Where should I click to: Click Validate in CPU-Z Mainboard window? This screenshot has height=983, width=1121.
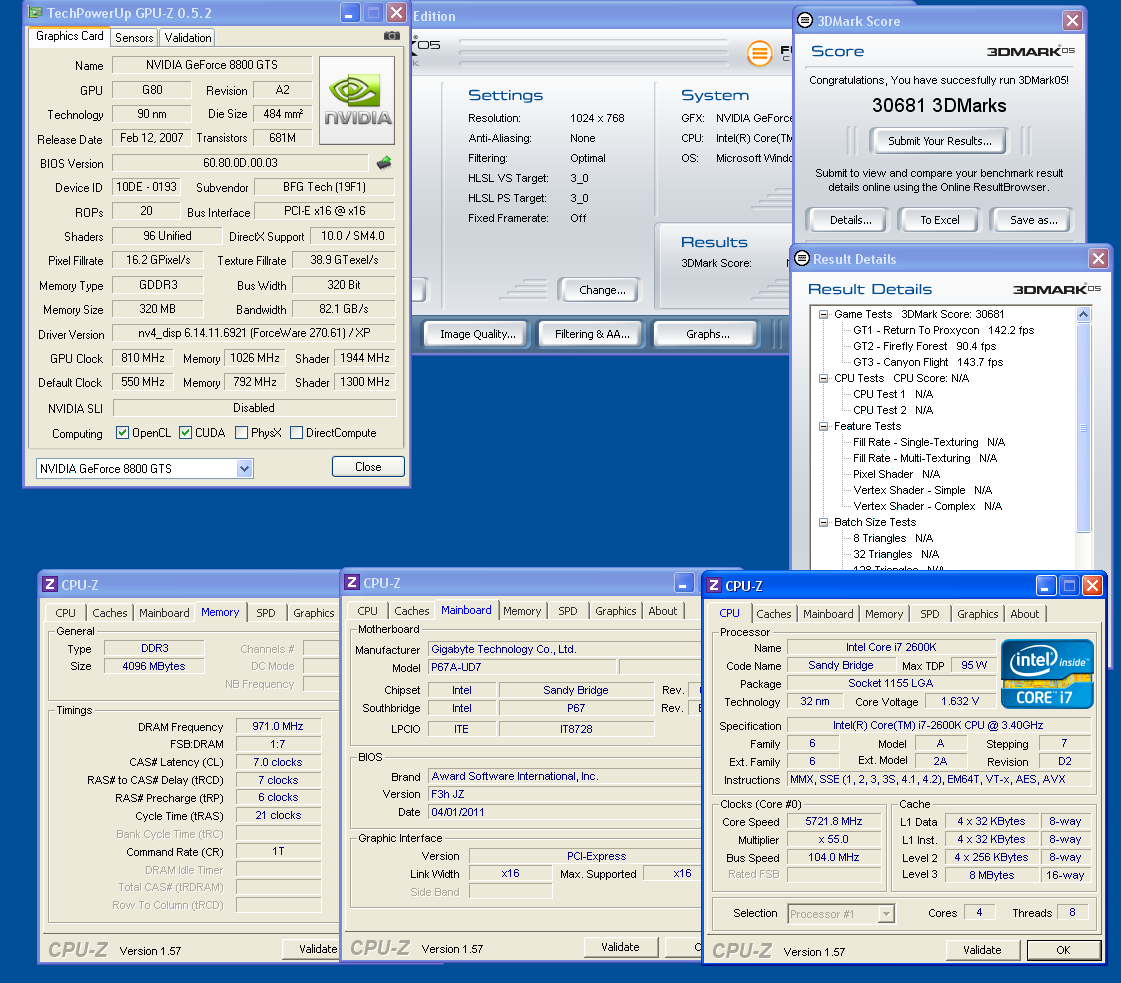(x=620, y=947)
